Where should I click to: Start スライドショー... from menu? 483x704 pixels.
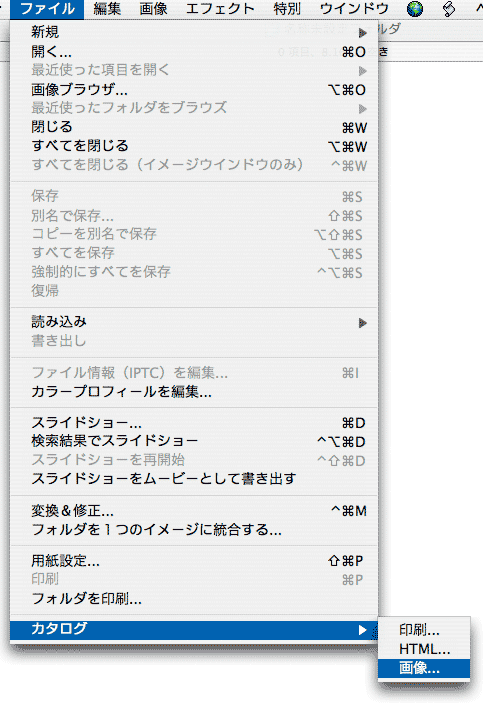click(194, 422)
